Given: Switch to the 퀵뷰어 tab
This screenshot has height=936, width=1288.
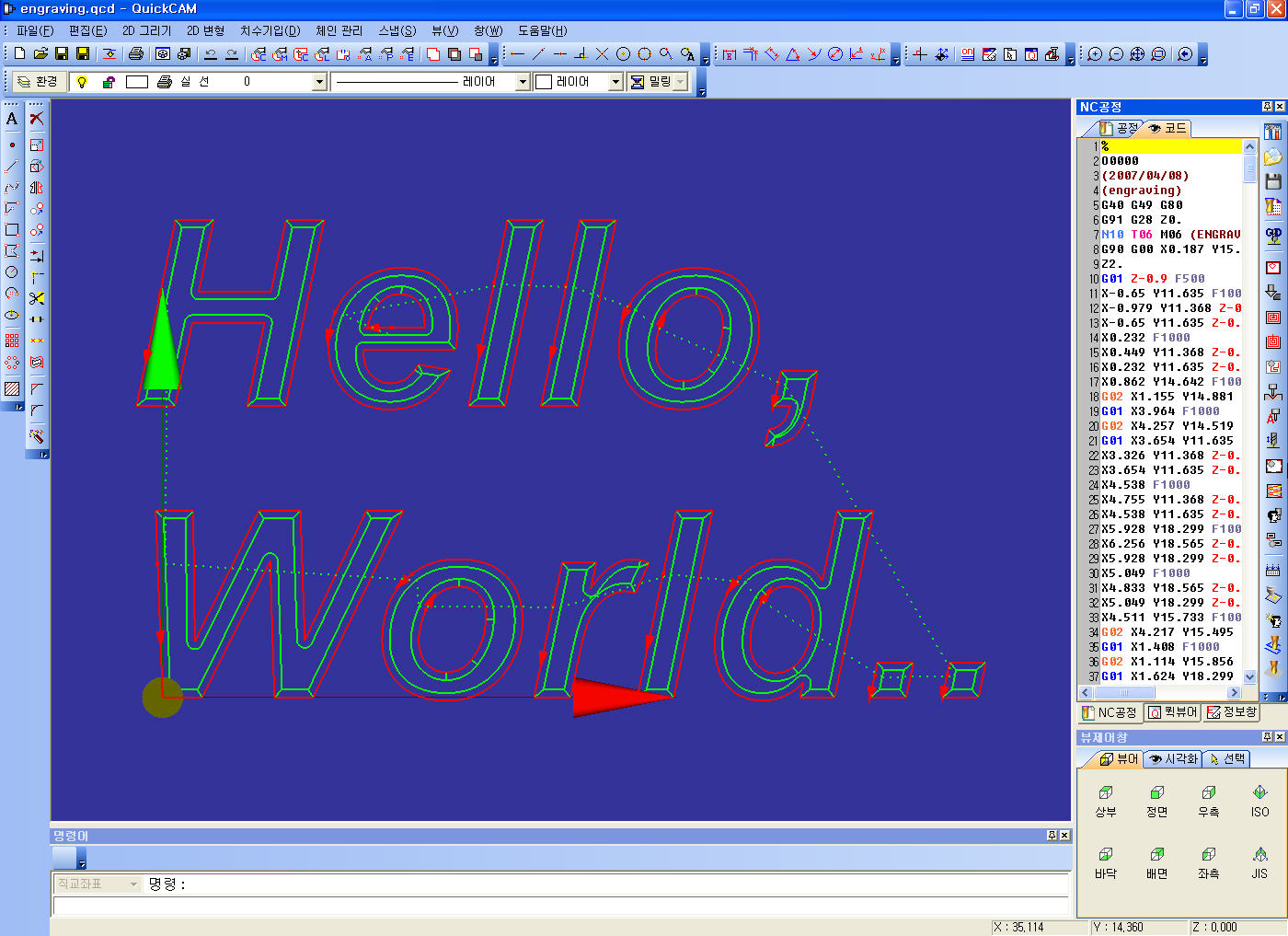Looking at the screenshot, I should 1173,712.
